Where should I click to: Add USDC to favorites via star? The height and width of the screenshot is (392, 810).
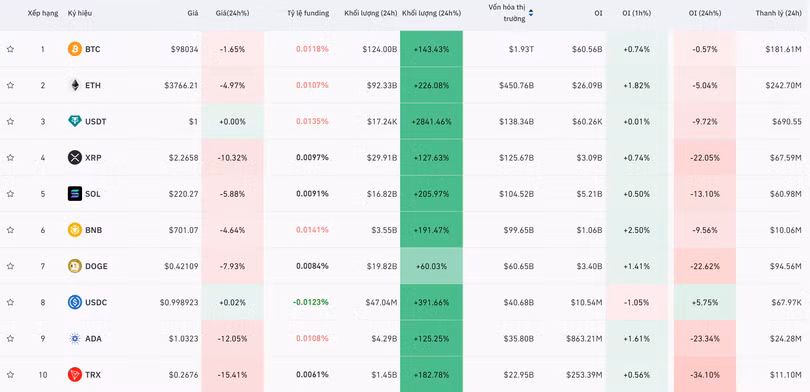pyautogui.click(x=10, y=303)
